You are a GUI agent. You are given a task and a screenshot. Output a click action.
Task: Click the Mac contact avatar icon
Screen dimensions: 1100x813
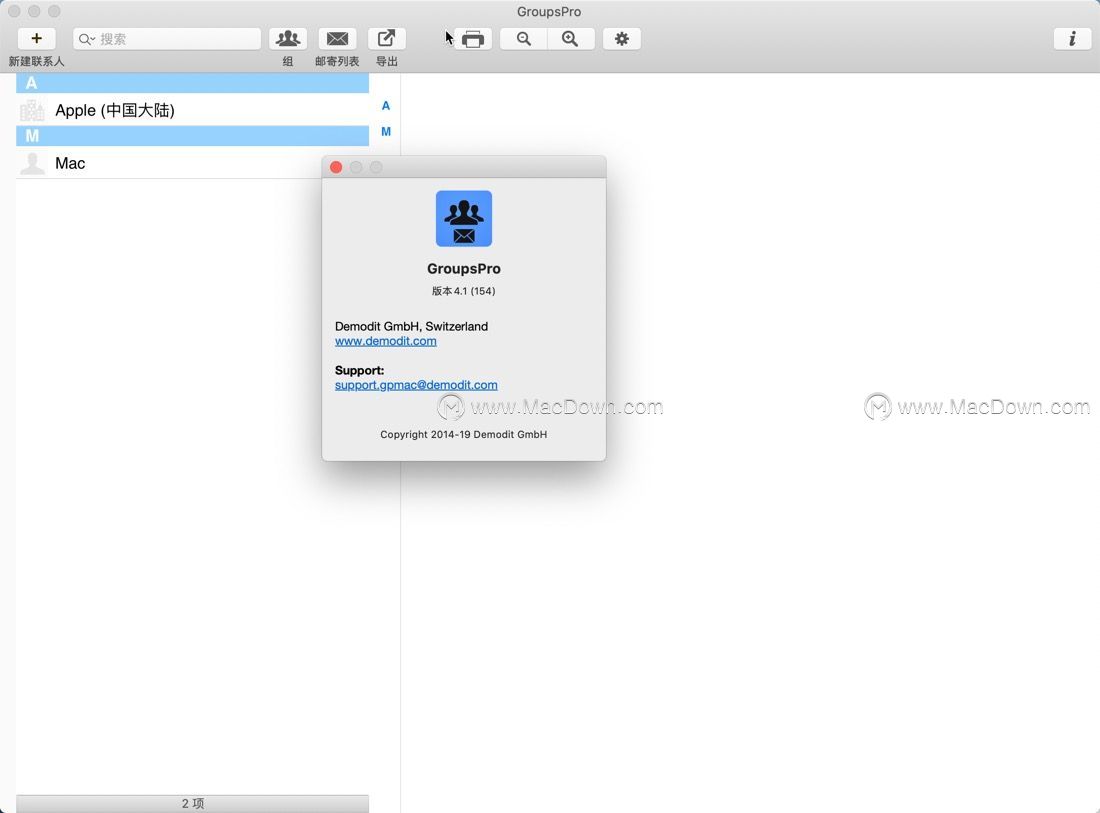pos(32,163)
